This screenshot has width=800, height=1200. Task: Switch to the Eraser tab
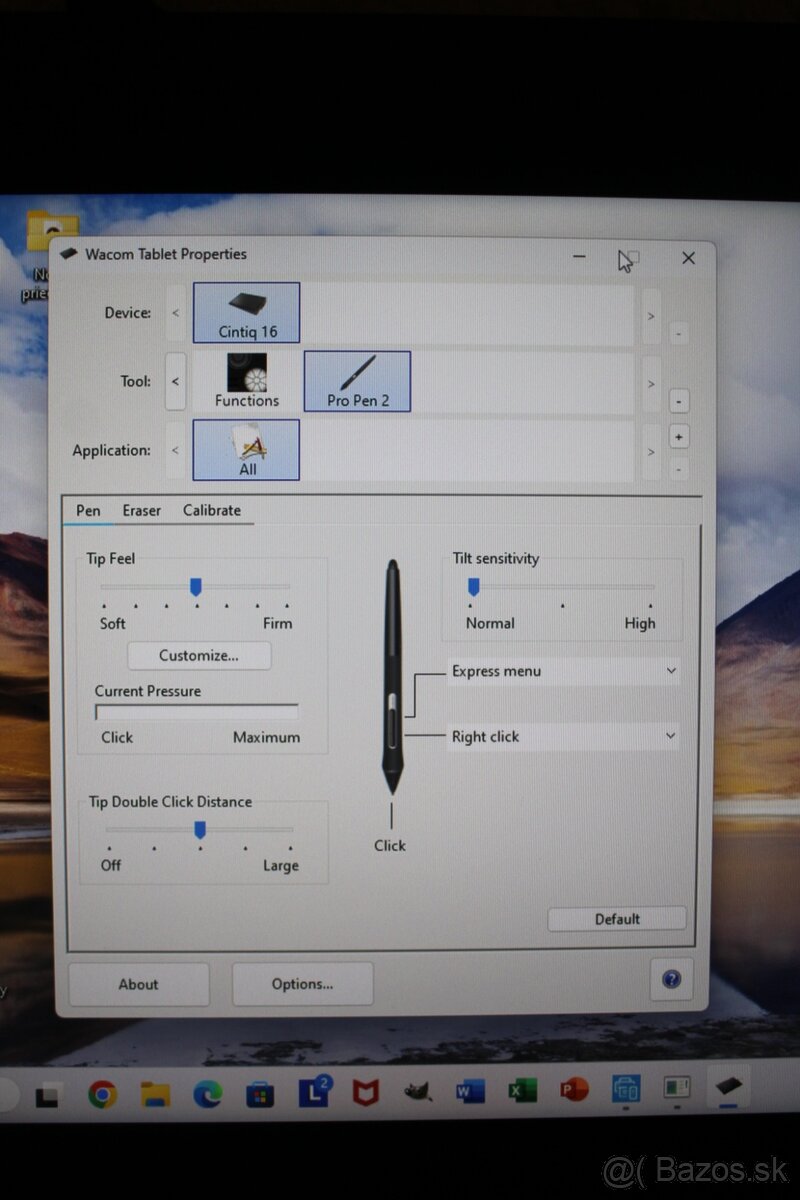[141, 510]
